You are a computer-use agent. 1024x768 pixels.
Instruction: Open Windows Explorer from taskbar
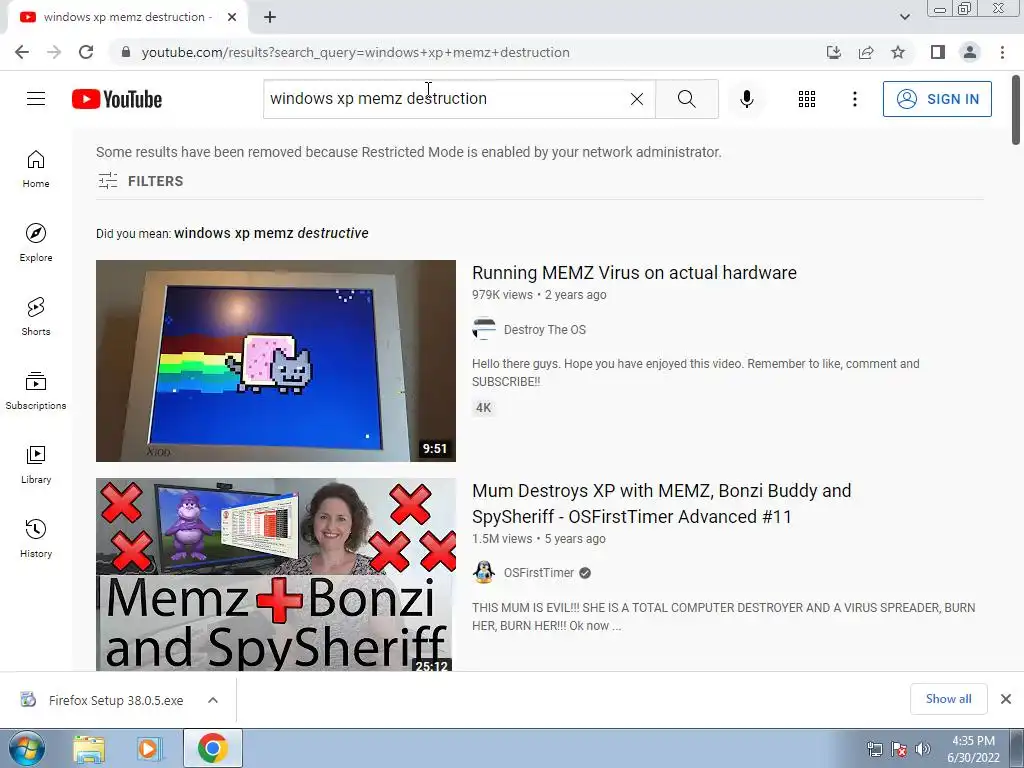click(89, 749)
